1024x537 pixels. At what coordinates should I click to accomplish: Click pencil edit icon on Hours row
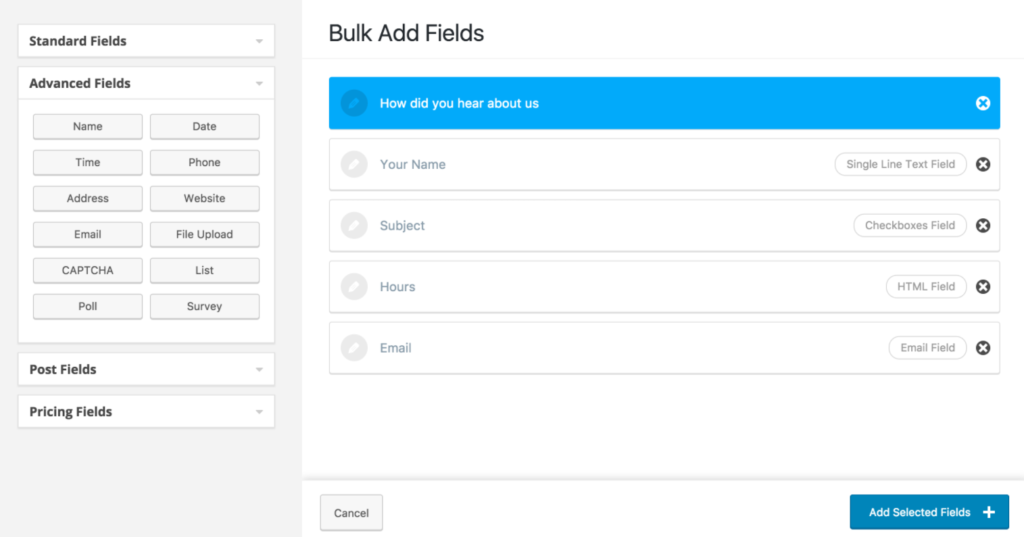click(x=354, y=287)
